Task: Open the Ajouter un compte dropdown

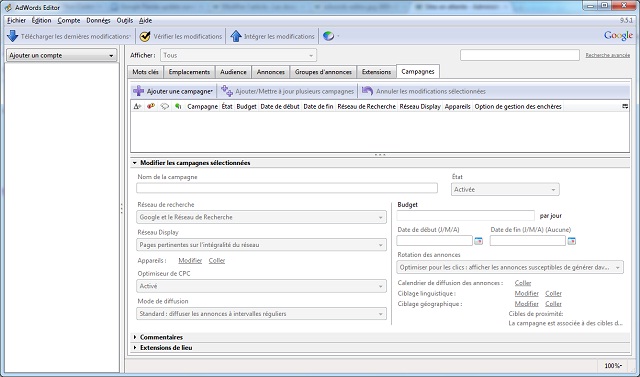Action: pyautogui.click(x=61, y=55)
